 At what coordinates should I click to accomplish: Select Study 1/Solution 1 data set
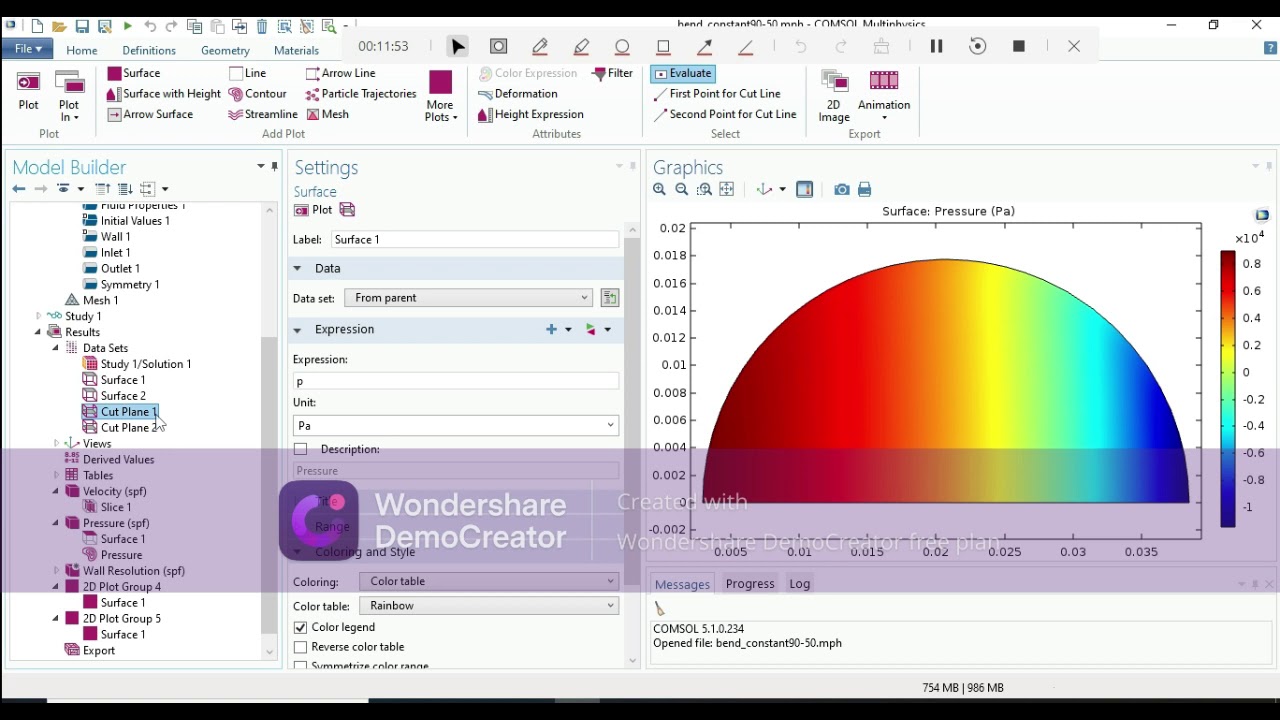click(x=137, y=364)
